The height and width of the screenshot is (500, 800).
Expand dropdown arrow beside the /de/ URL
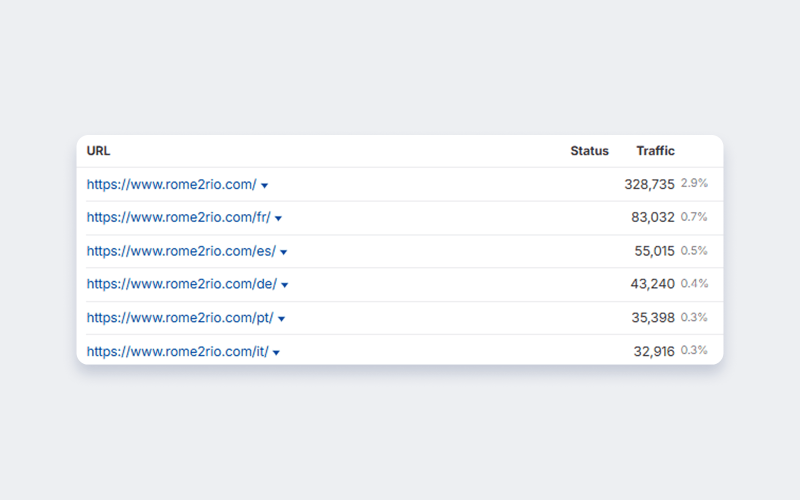pyautogui.click(x=285, y=286)
